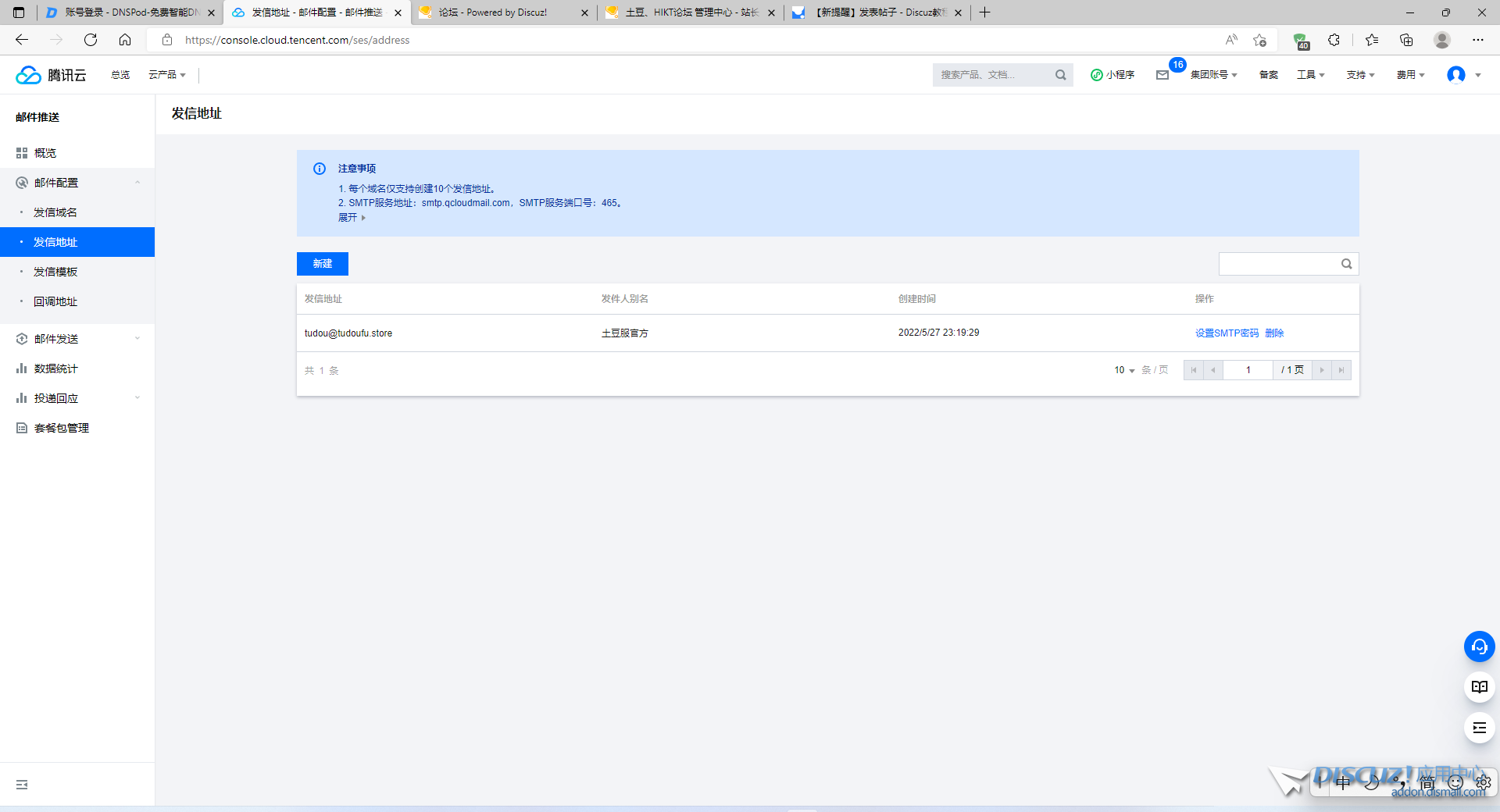The width and height of the screenshot is (1500, 812).
Task: Select 发信地址 in the sidebar
Action: (77, 242)
